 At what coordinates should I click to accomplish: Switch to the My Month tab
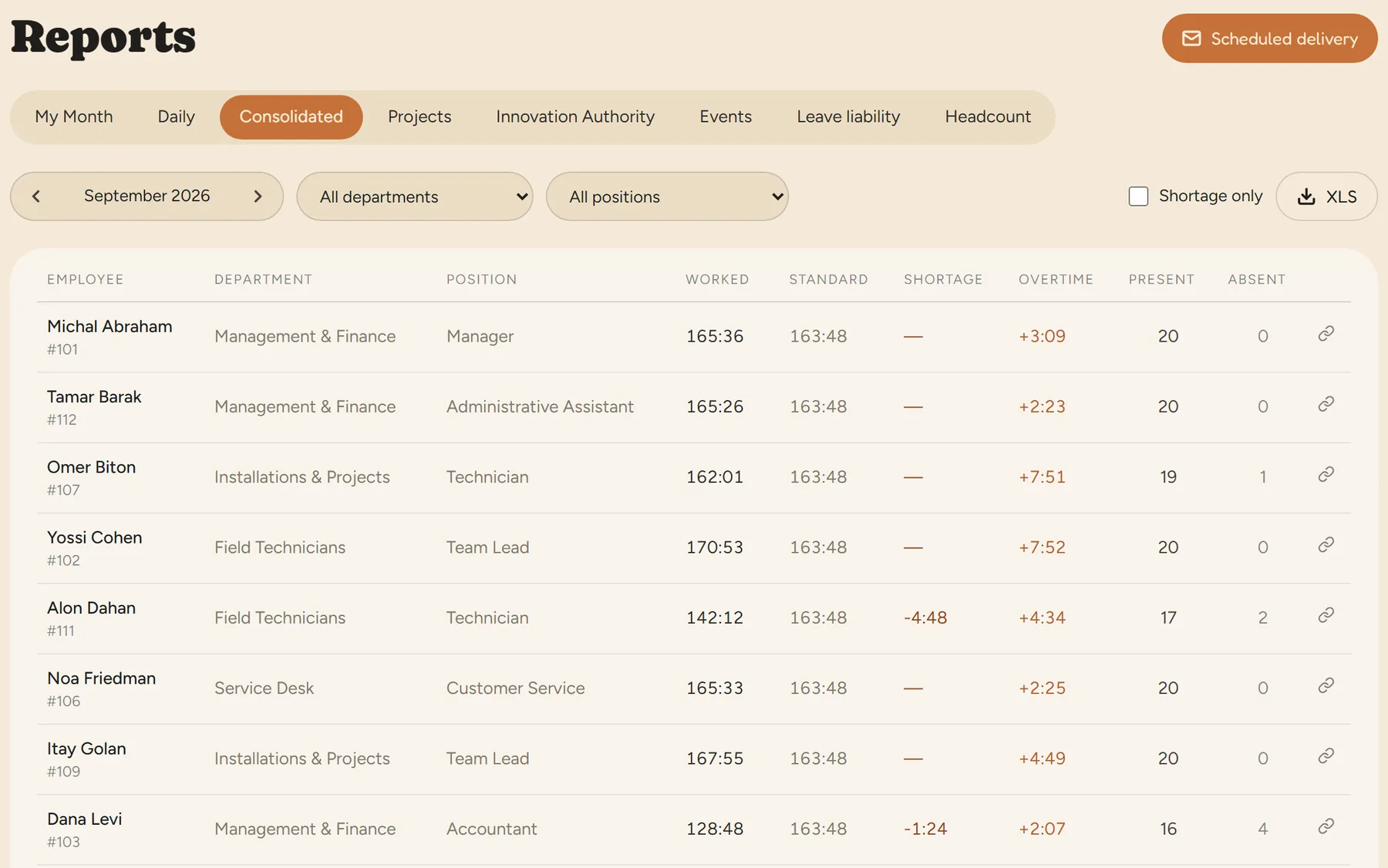click(x=74, y=117)
